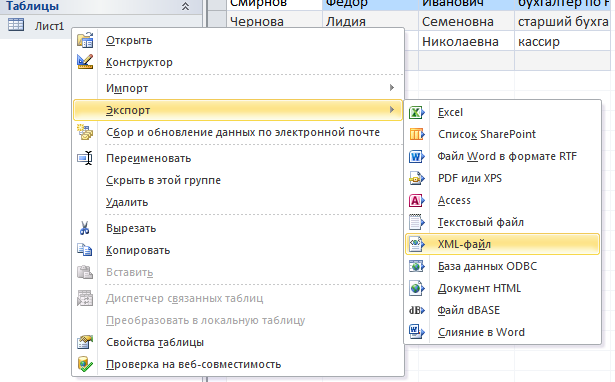
Task: Expand the Экспорт submenu arrow
Action: click(x=391, y=109)
